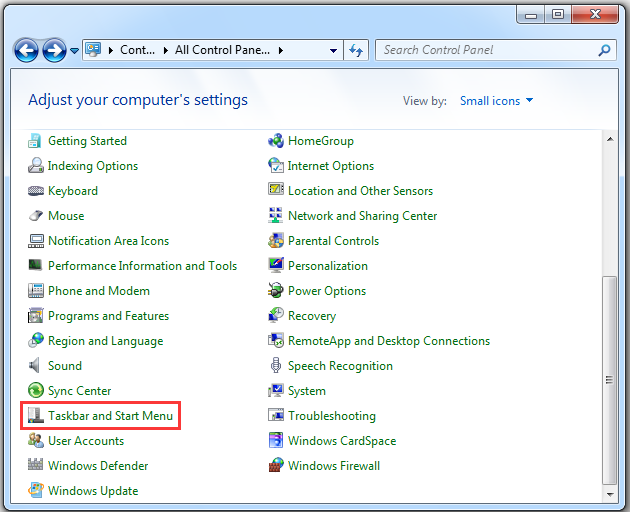Viewport: 630px width, 512px height.
Task: Select the Keyboard icon
Action: (35, 191)
